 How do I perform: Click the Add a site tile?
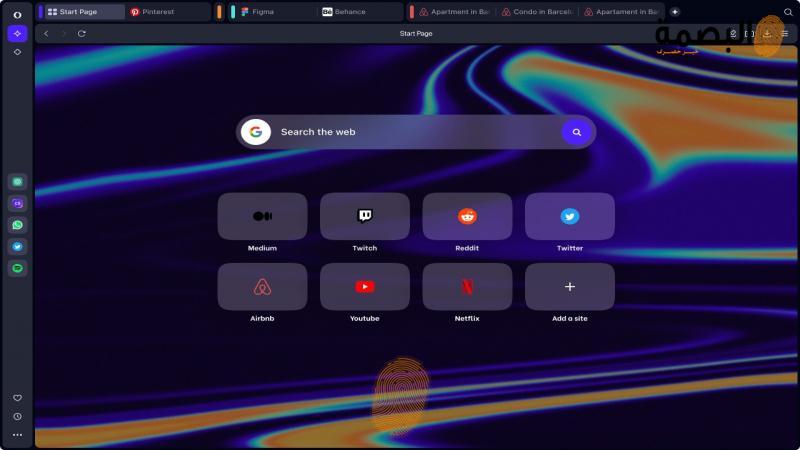pos(570,287)
